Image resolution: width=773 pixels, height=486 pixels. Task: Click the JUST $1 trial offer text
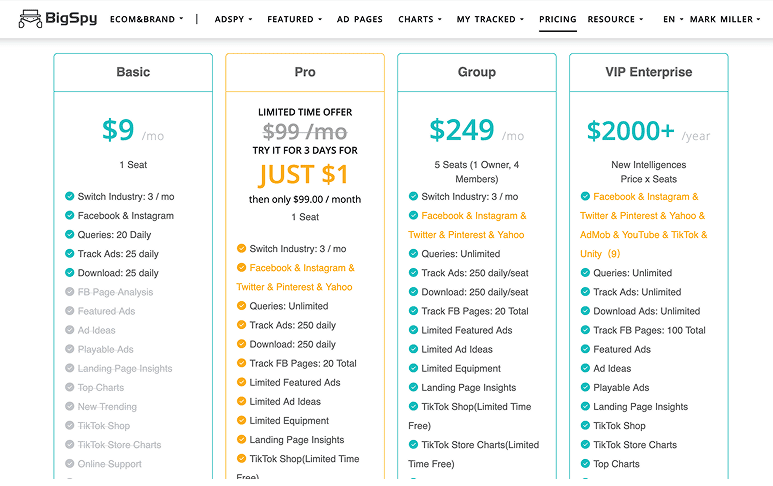[305, 174]
